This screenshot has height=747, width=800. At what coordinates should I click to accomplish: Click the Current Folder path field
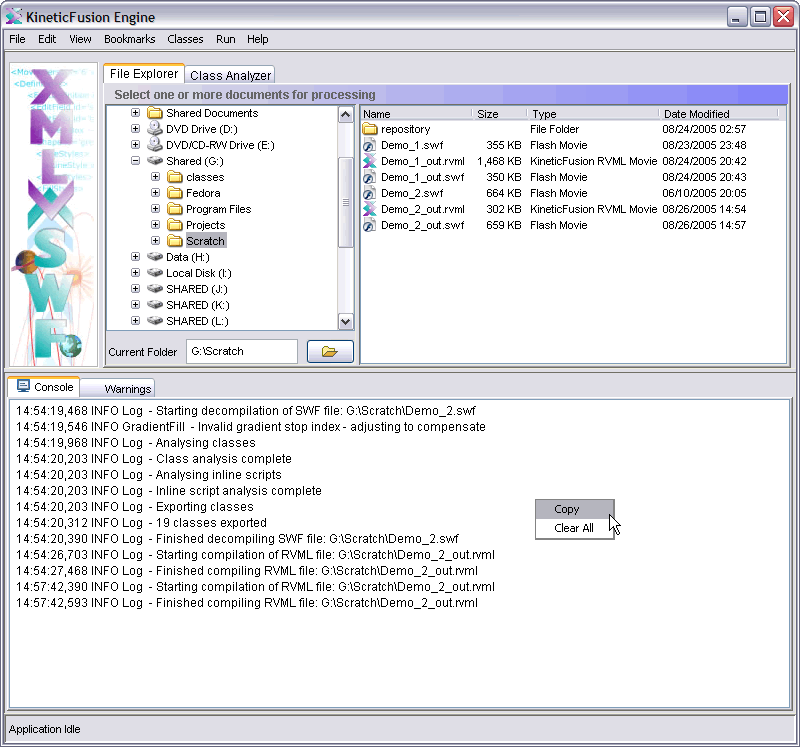[241, 352]
